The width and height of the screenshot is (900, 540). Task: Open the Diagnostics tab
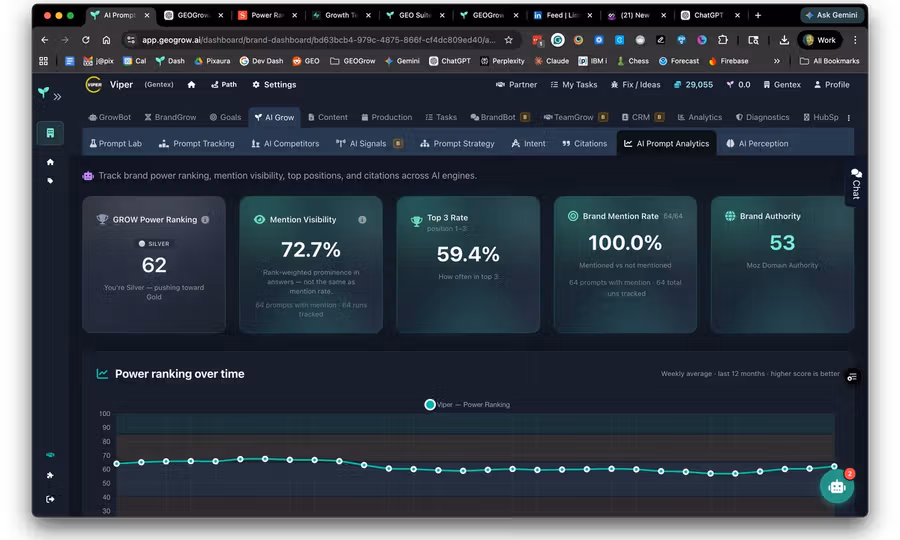(762, 117)
